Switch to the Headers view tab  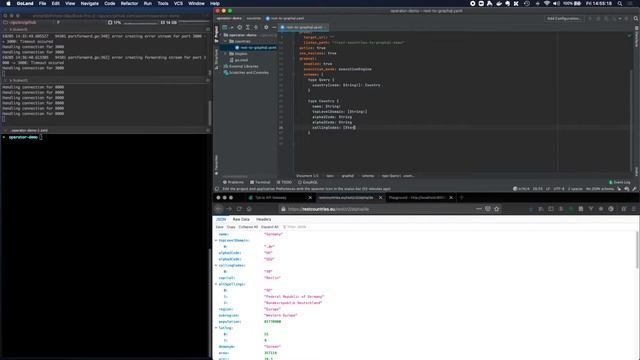[x=263, y=219]
